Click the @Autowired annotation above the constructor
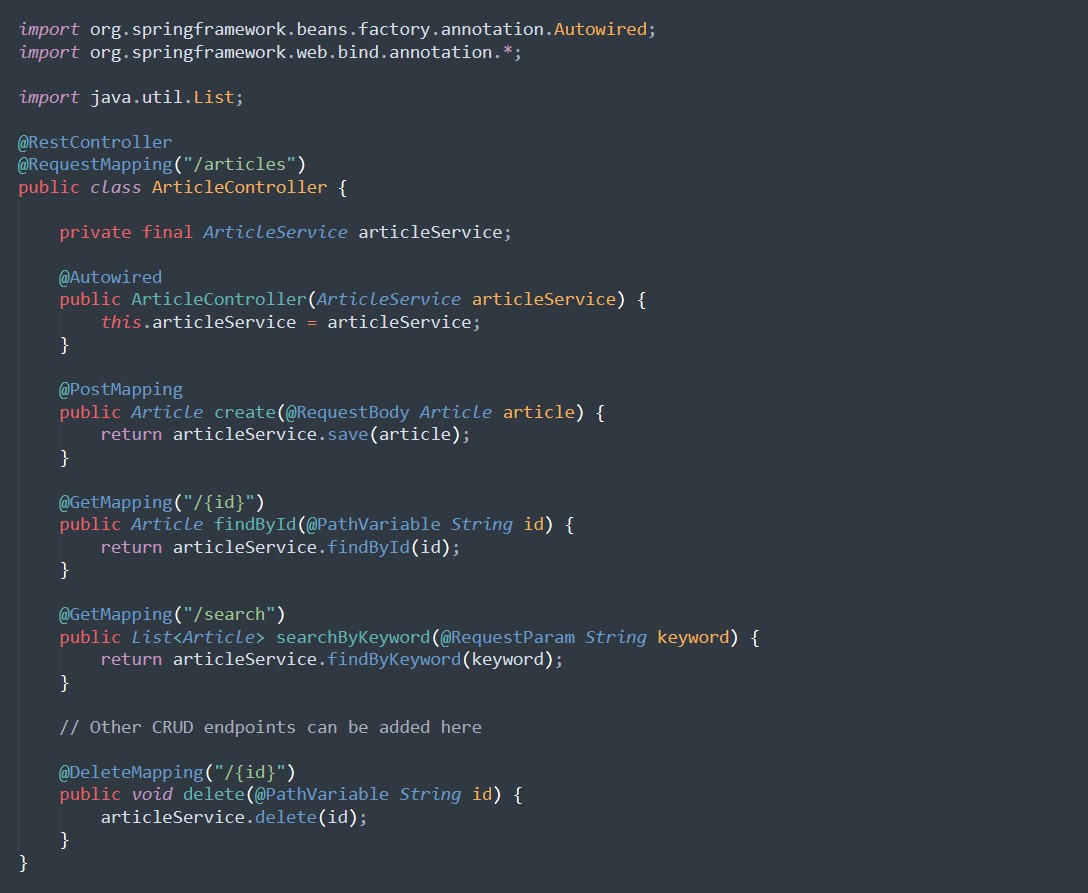The image size is (1088, 893). click(x=110, y=277)
